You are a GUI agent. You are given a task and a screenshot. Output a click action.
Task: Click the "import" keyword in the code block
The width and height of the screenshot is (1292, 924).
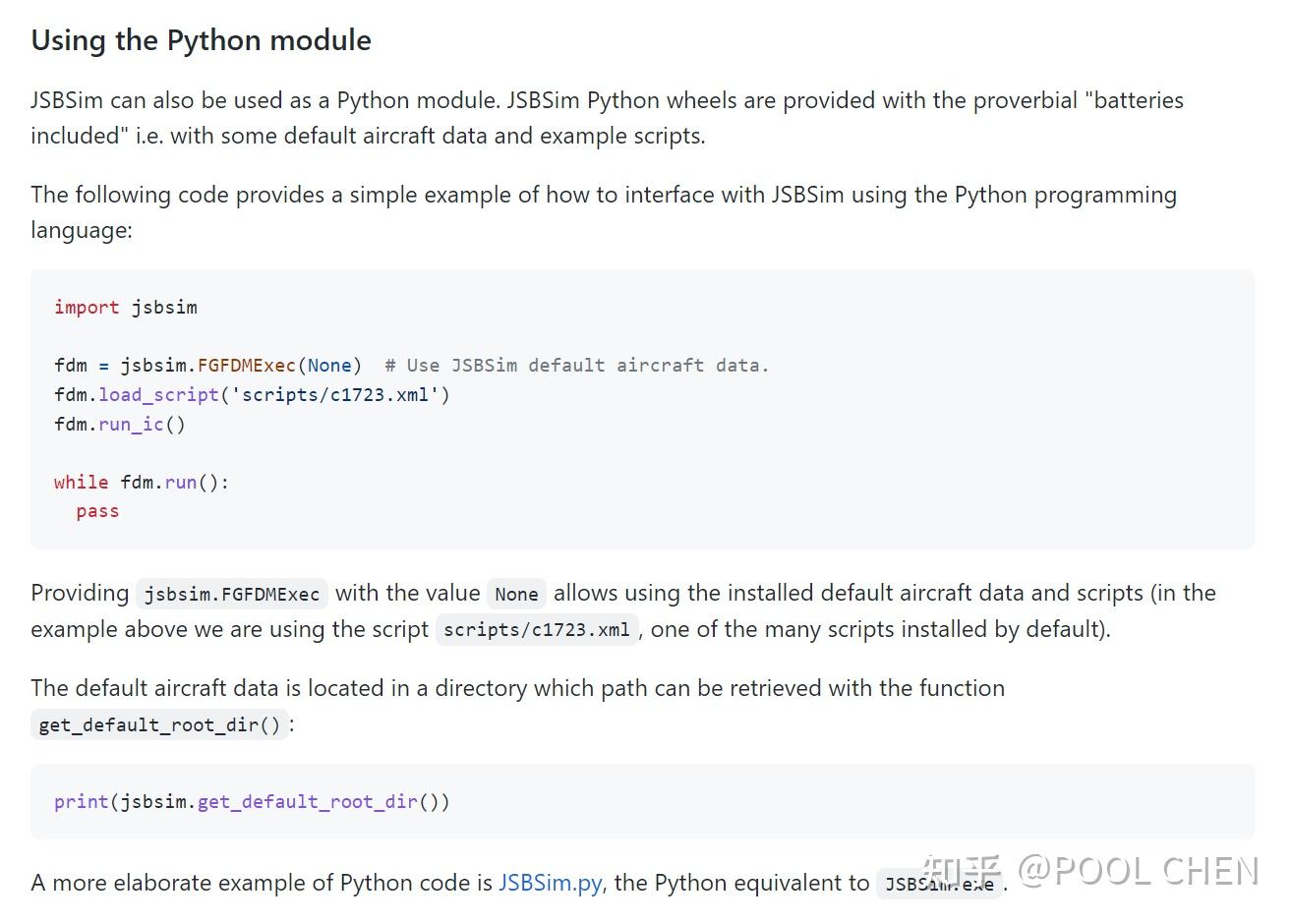pos(87,308)
